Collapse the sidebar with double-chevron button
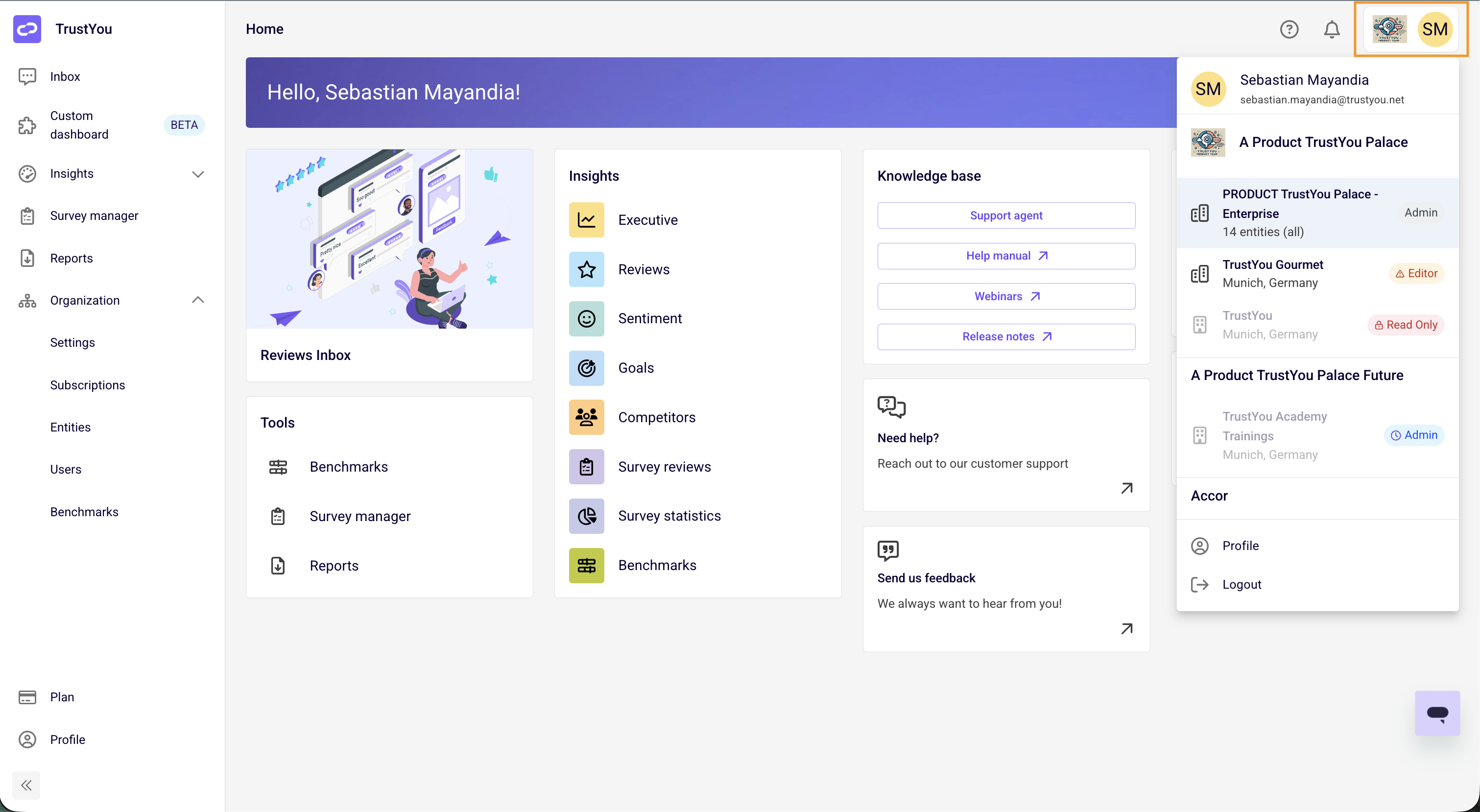 (26, 786)
